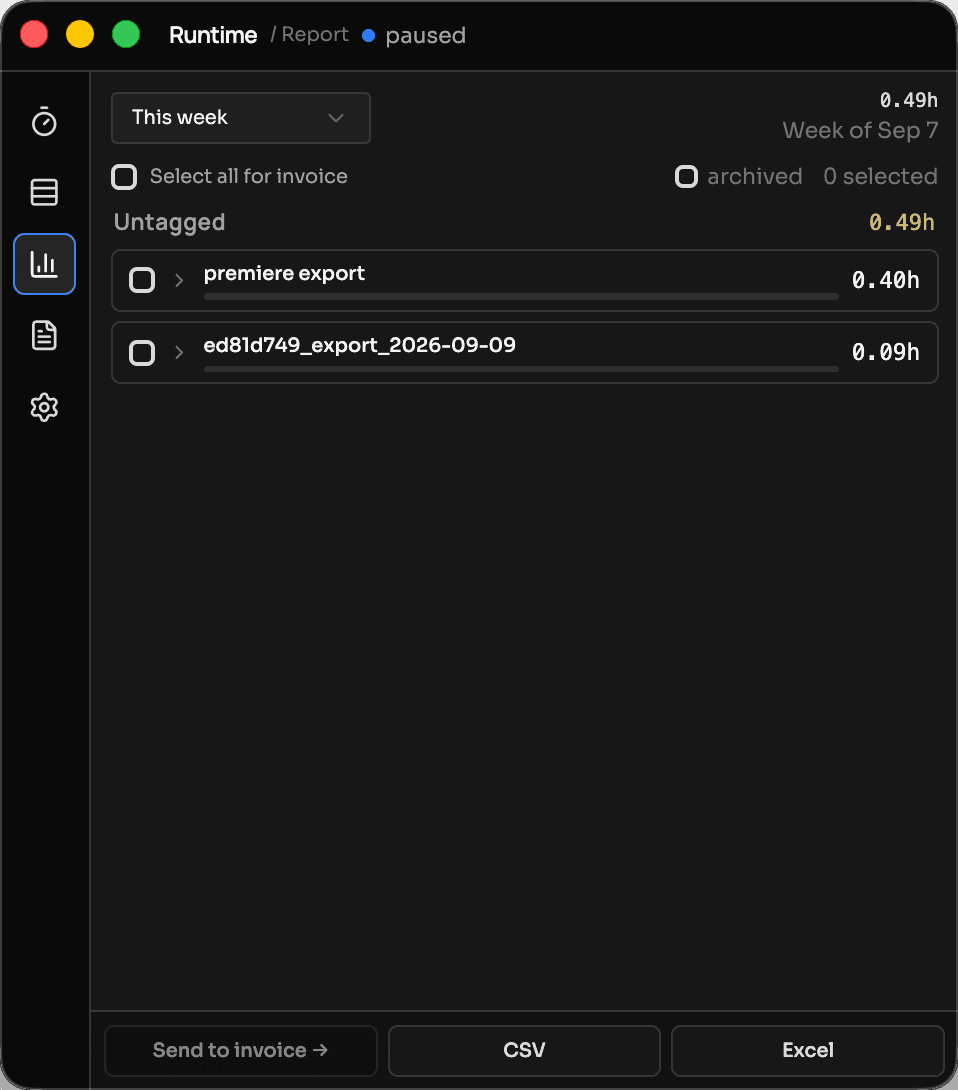The height and width of the screenshot is (1090, 958).
Task: Click the 0.09h duration value
Action: point(886,352)
